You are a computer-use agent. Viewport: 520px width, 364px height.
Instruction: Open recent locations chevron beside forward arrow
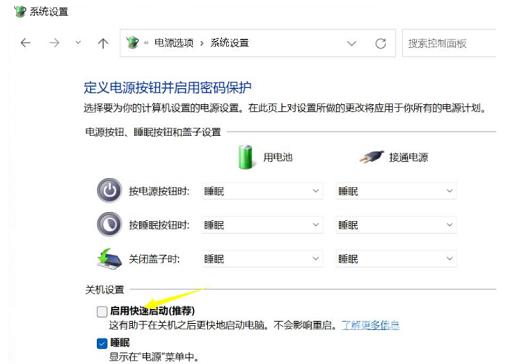click(78, 43)
